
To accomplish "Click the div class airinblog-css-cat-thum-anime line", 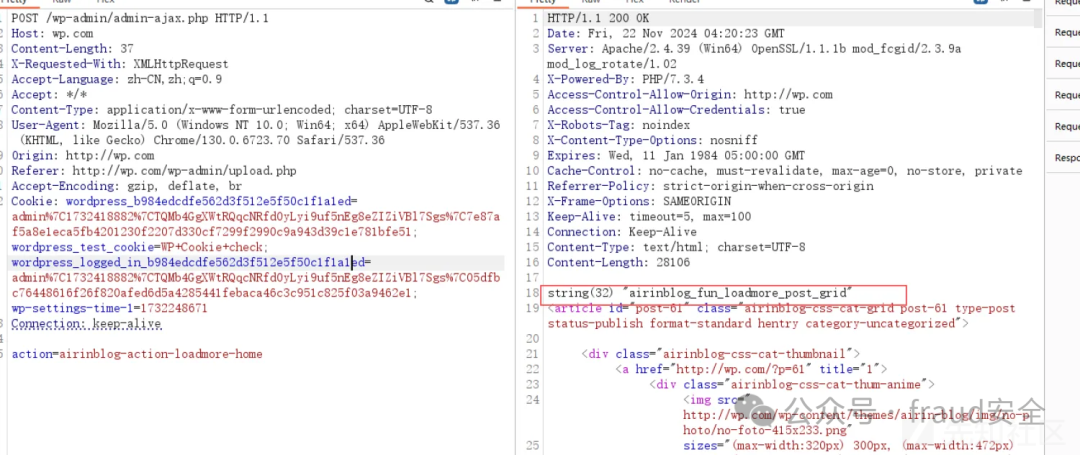I will click(x=791, y=384).
